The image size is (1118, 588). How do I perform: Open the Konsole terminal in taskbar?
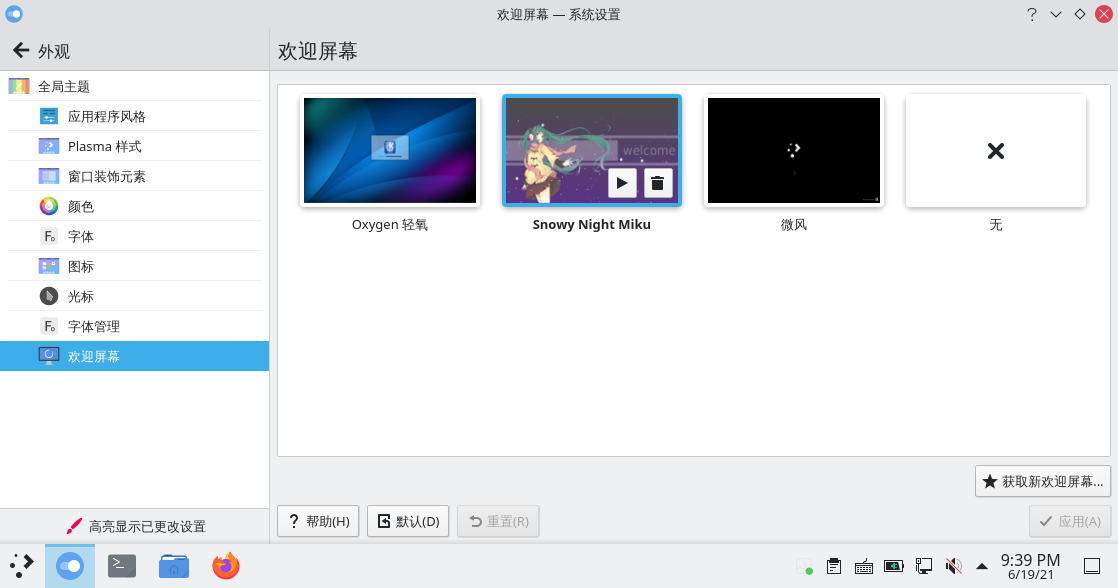click(122, 567)
